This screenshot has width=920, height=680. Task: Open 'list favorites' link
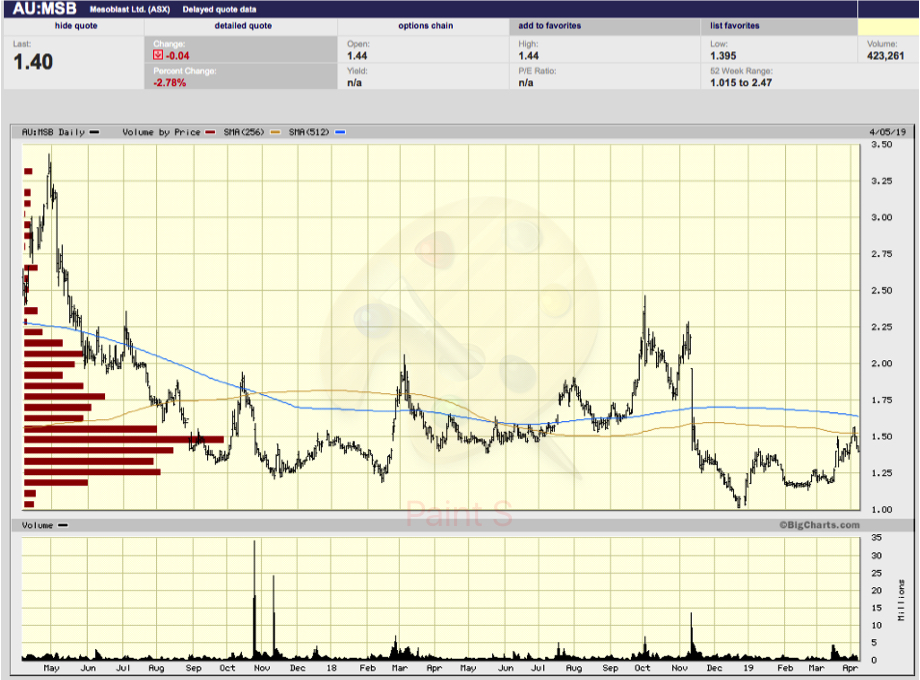pos(735,26)
